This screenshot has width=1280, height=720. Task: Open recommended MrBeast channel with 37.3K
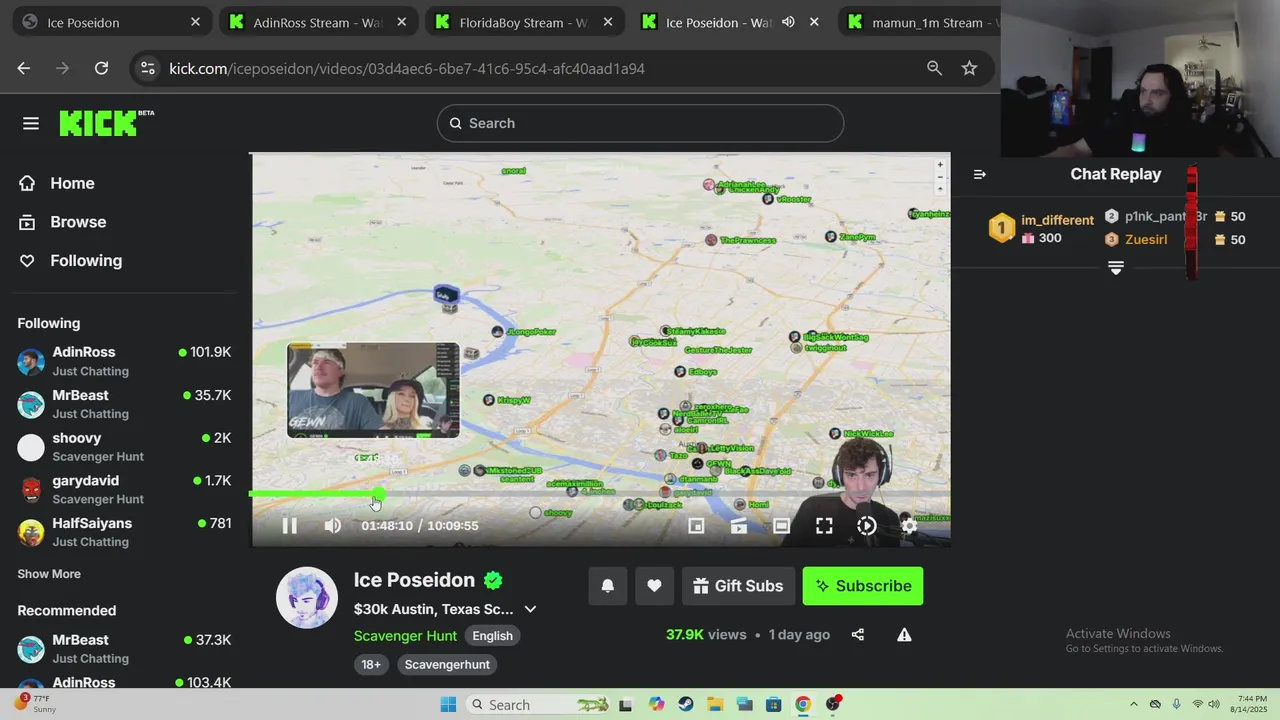[125, 648]
